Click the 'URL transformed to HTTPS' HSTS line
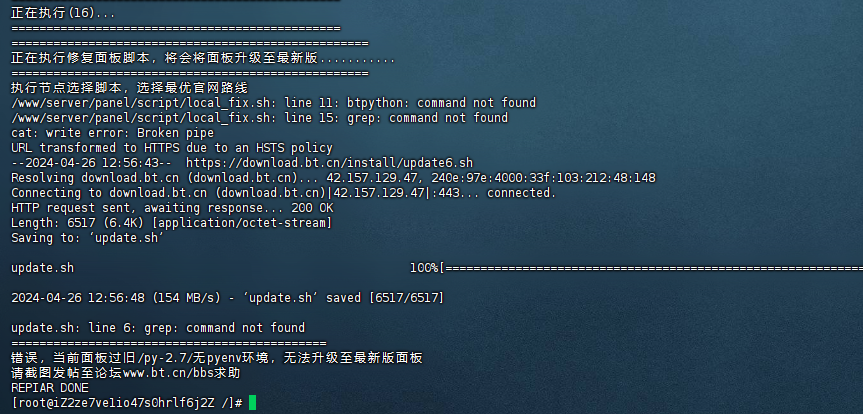Viewport: 863px width, 414px height. [172, 148]
